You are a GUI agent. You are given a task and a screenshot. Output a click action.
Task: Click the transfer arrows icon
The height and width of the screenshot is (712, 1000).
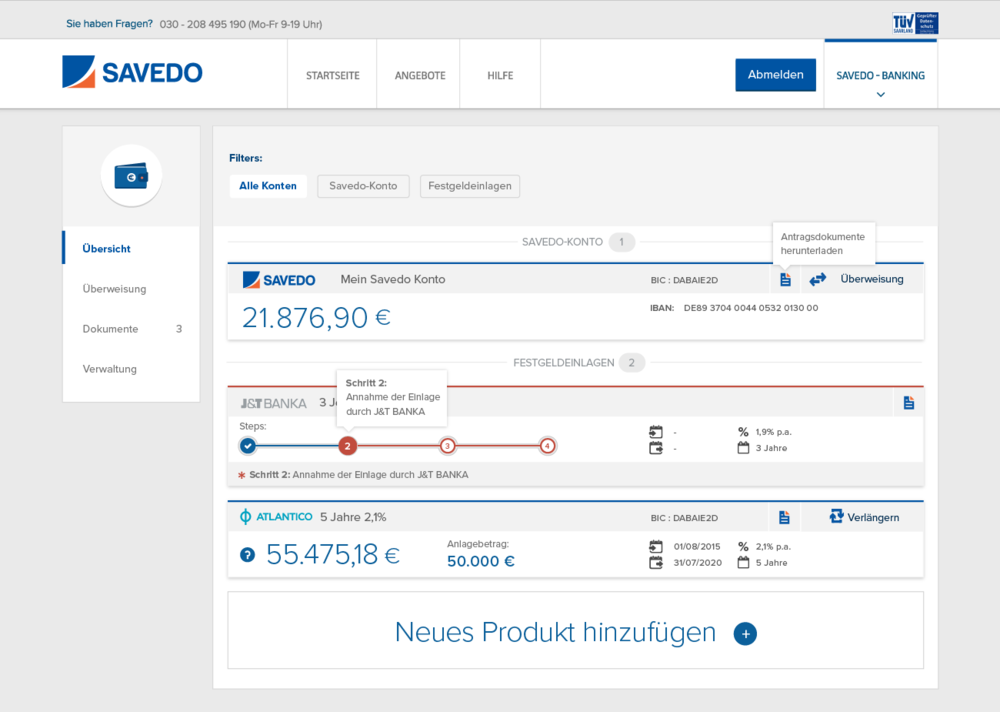(818, 279)
